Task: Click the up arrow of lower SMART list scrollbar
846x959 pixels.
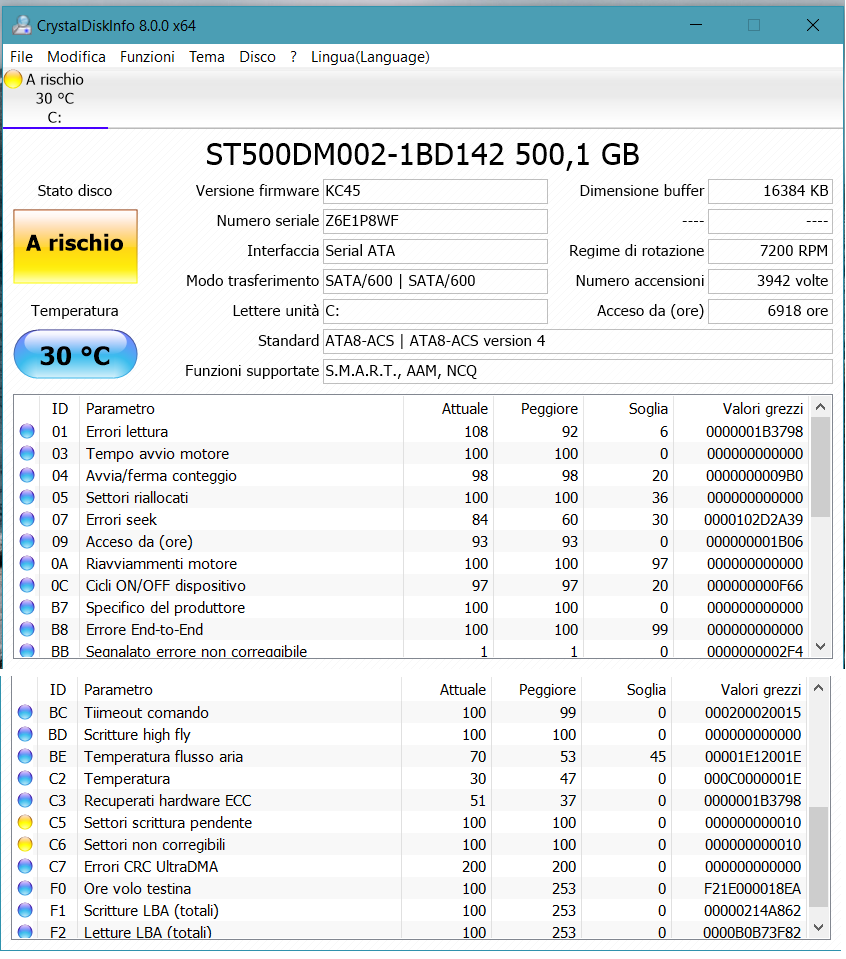Action: point(818,688)
